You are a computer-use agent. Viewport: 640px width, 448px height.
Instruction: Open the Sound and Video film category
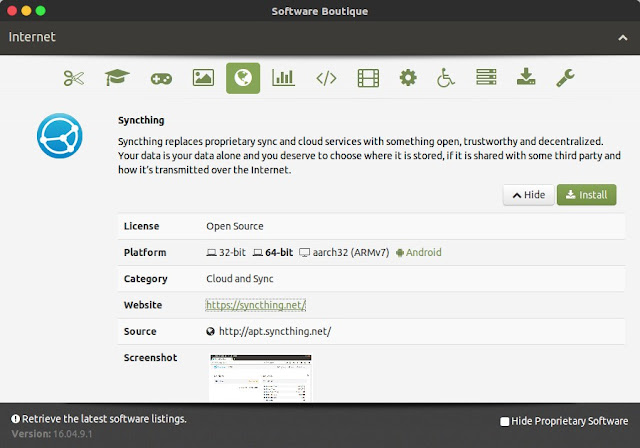point(368,78)
